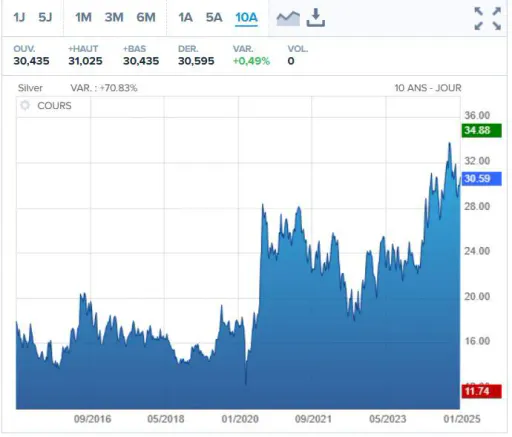Viewport: 512px width, 437px height.
Task: Choose the 10A time range
Action: pos(246,17)
